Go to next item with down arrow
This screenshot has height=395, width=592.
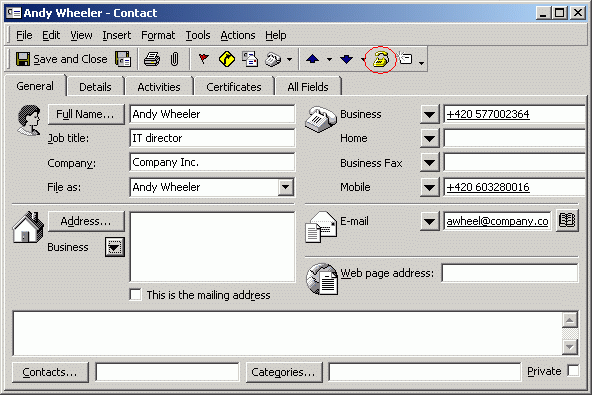pos(347,59)
